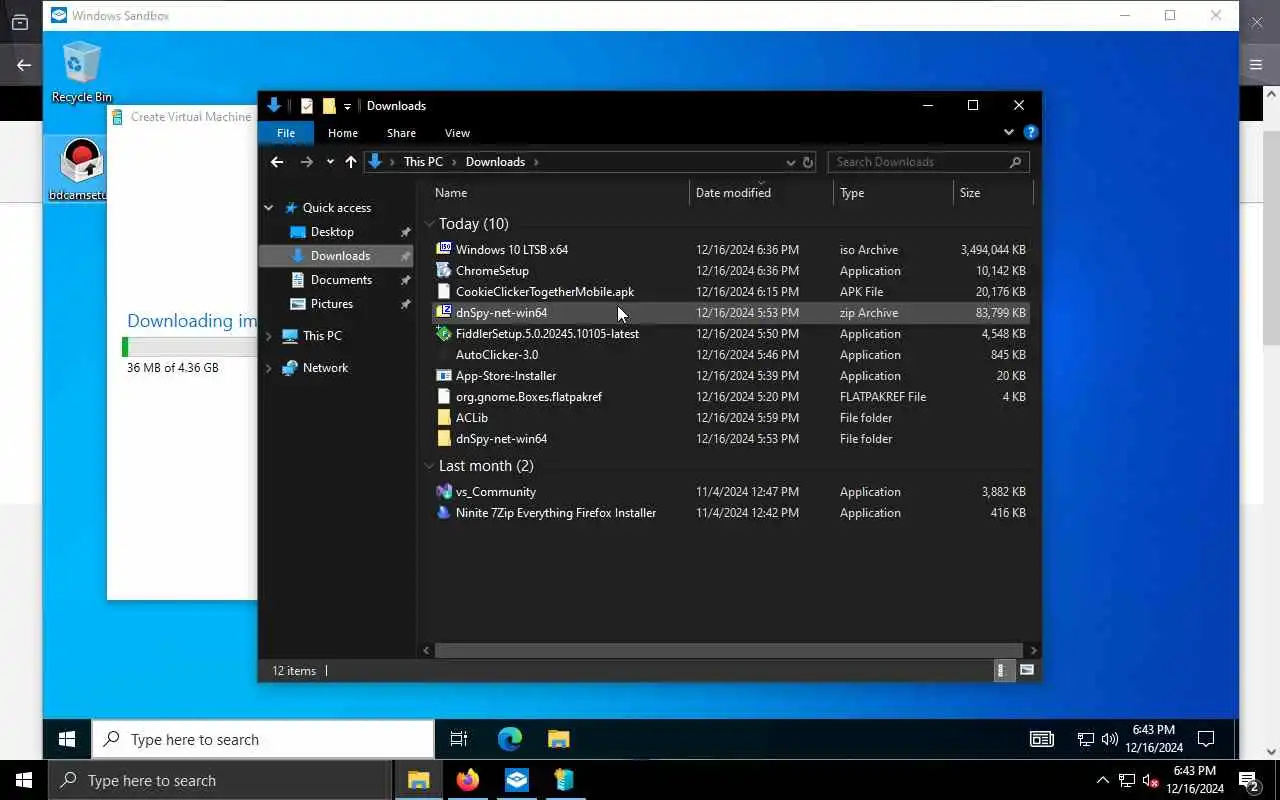Open the Home ribbon tab
This screenshot has width=1280, height=800.
pos(343,132)
